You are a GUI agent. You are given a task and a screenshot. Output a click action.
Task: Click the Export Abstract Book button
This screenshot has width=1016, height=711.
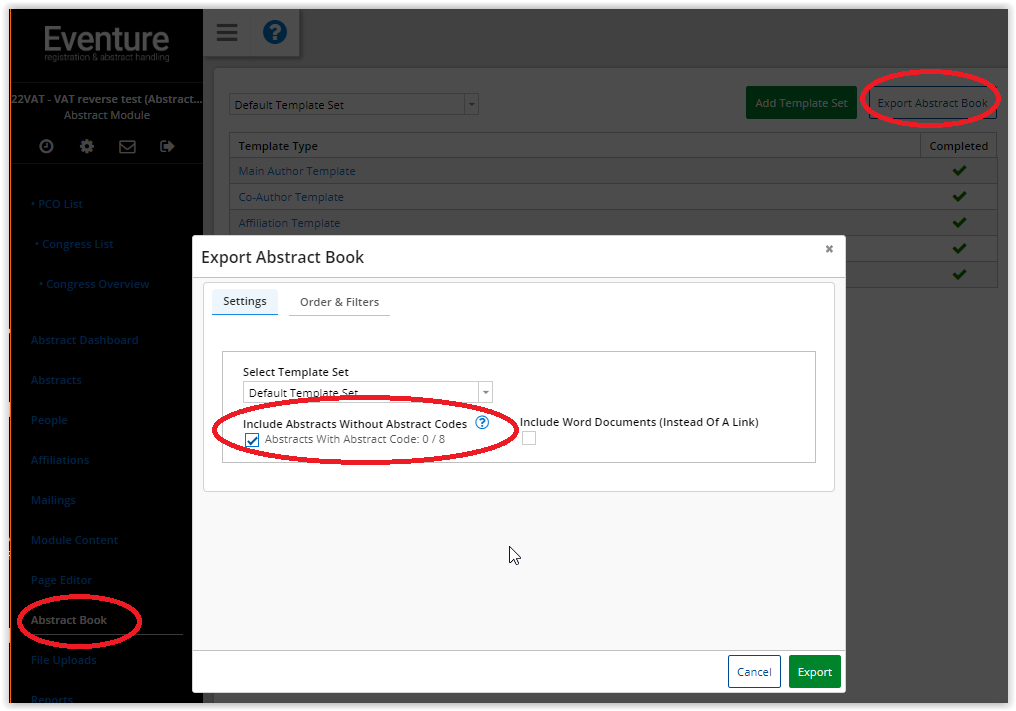932,103
